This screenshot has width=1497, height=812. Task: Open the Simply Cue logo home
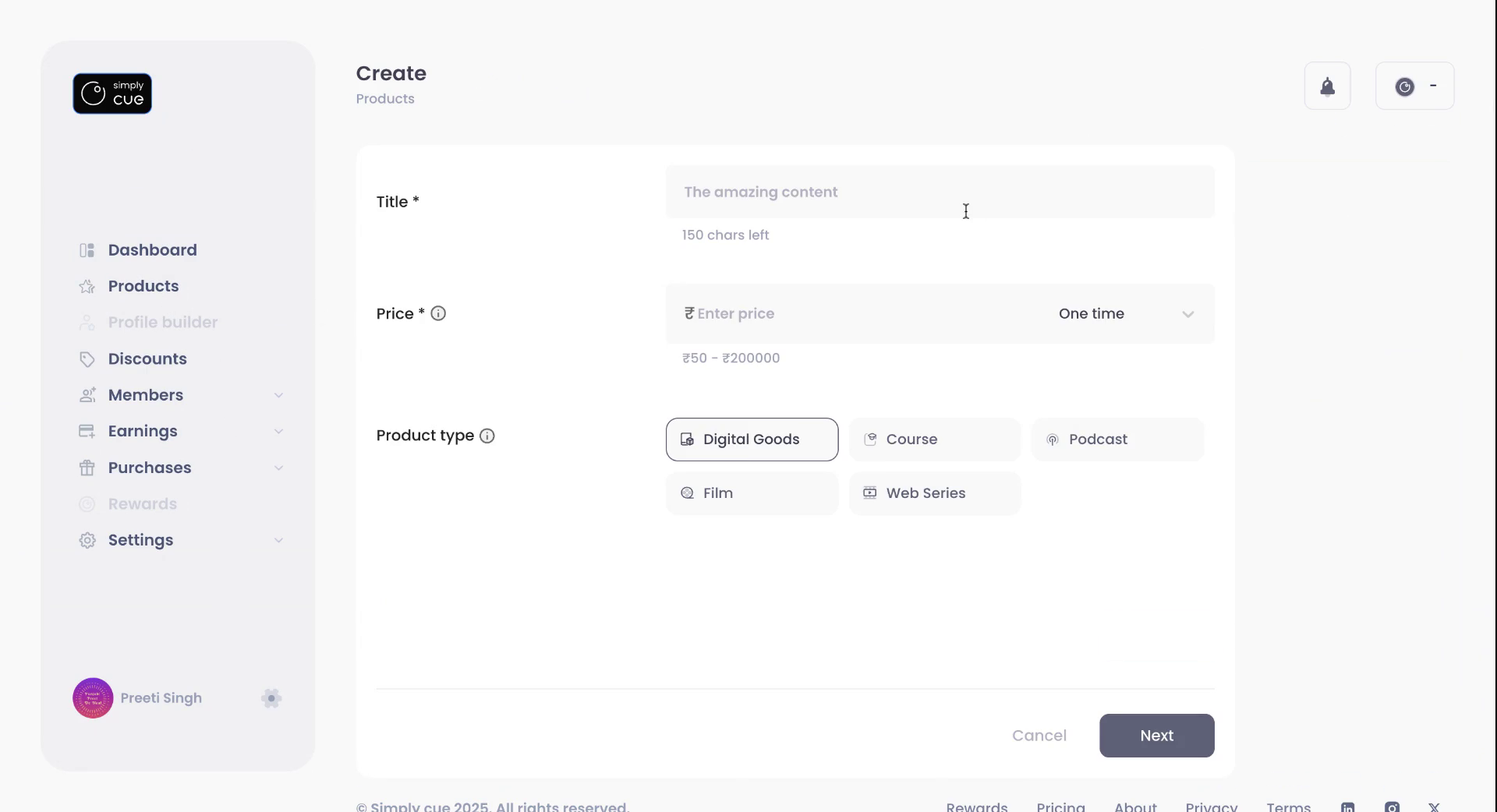tap(112, 94)
